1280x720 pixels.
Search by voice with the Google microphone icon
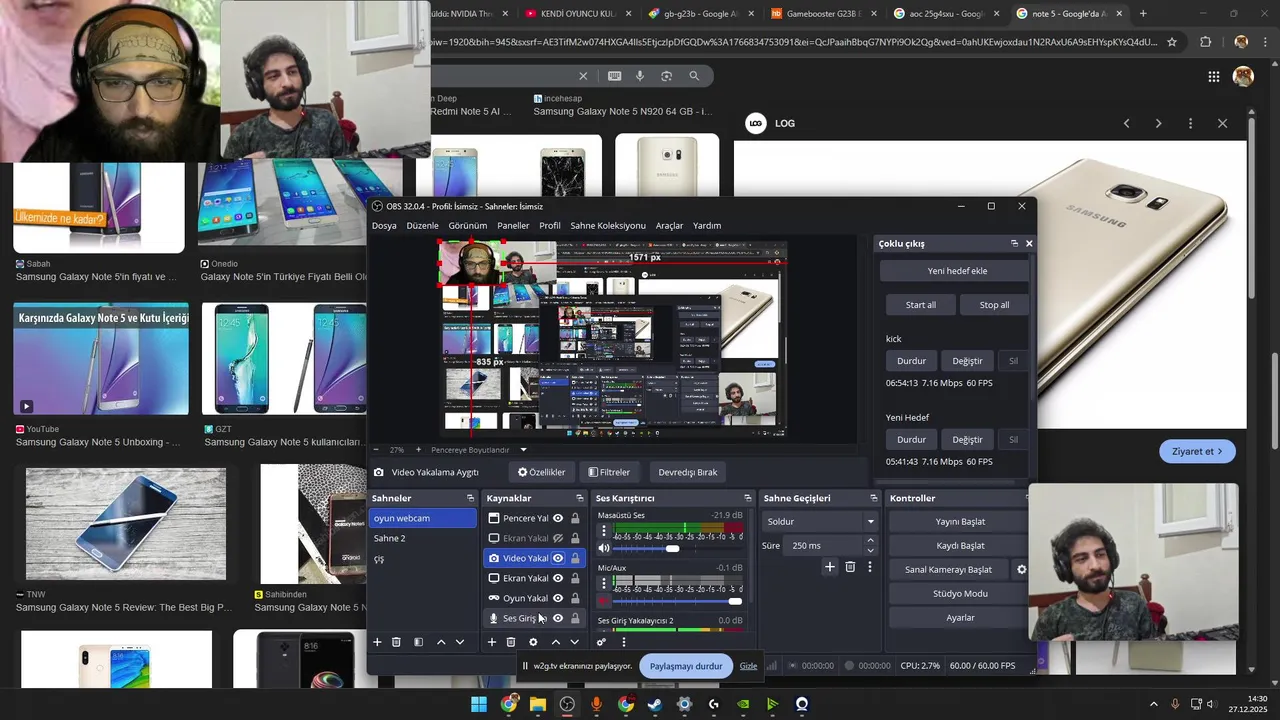point(640,76)
